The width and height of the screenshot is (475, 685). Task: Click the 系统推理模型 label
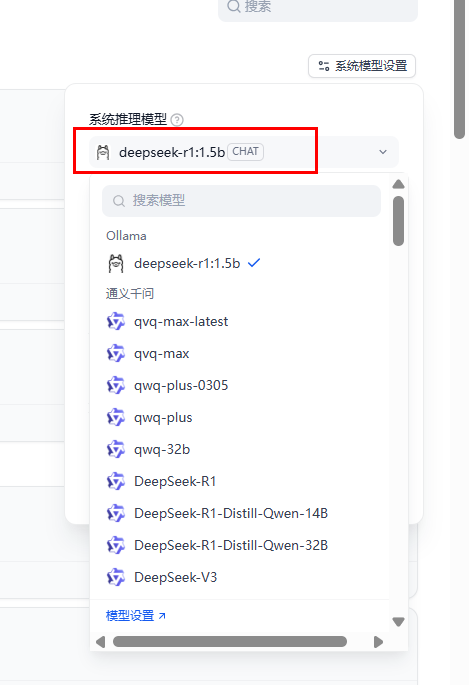128,119
